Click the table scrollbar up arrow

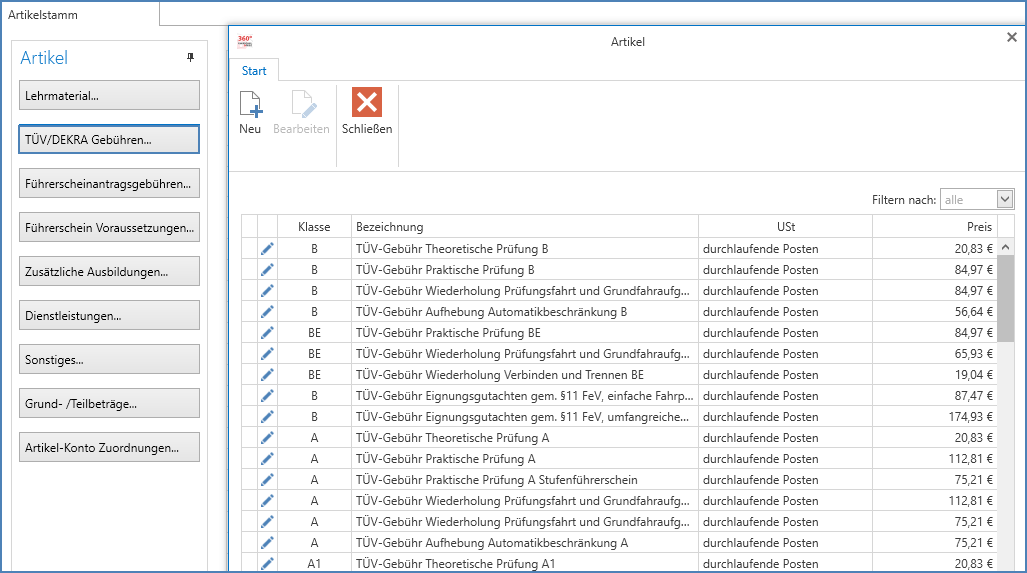1005,248
